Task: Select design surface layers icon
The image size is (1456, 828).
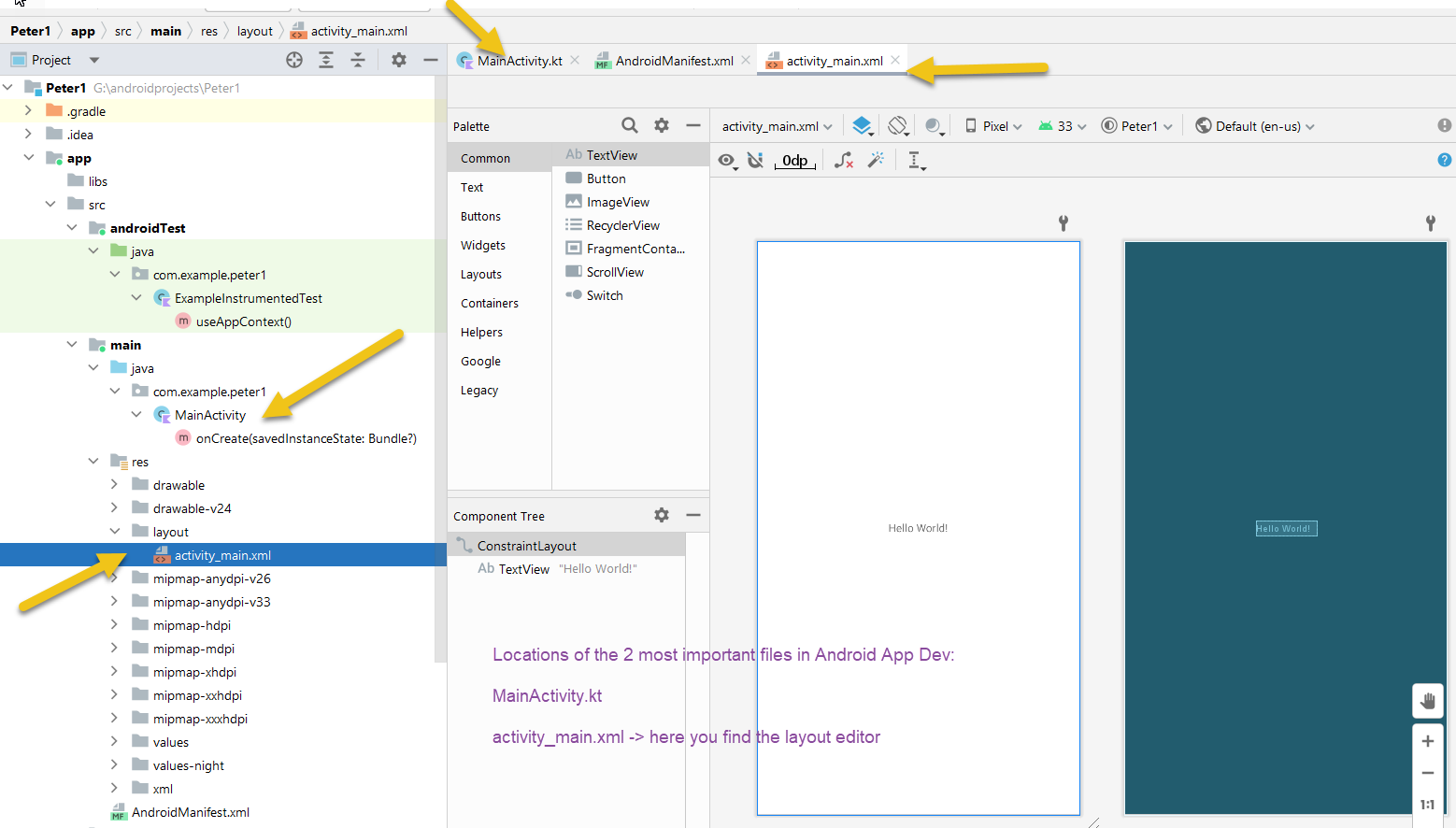Action: [x=863, y=126]
